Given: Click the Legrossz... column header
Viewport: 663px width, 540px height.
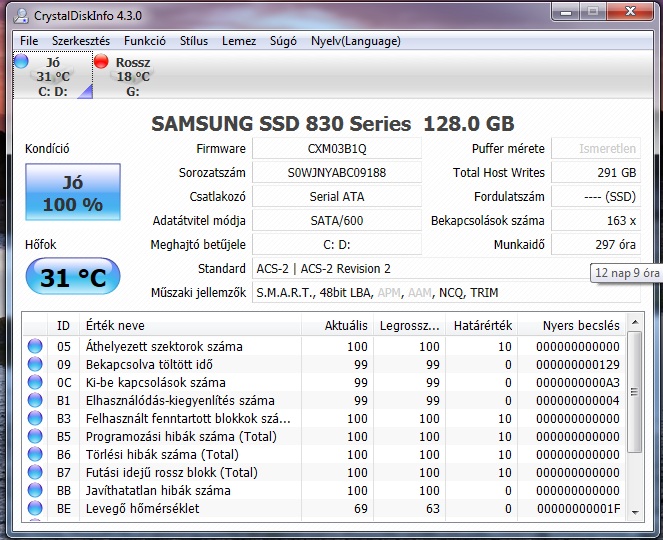Looking at the screenshot, I should click(409, 326).
